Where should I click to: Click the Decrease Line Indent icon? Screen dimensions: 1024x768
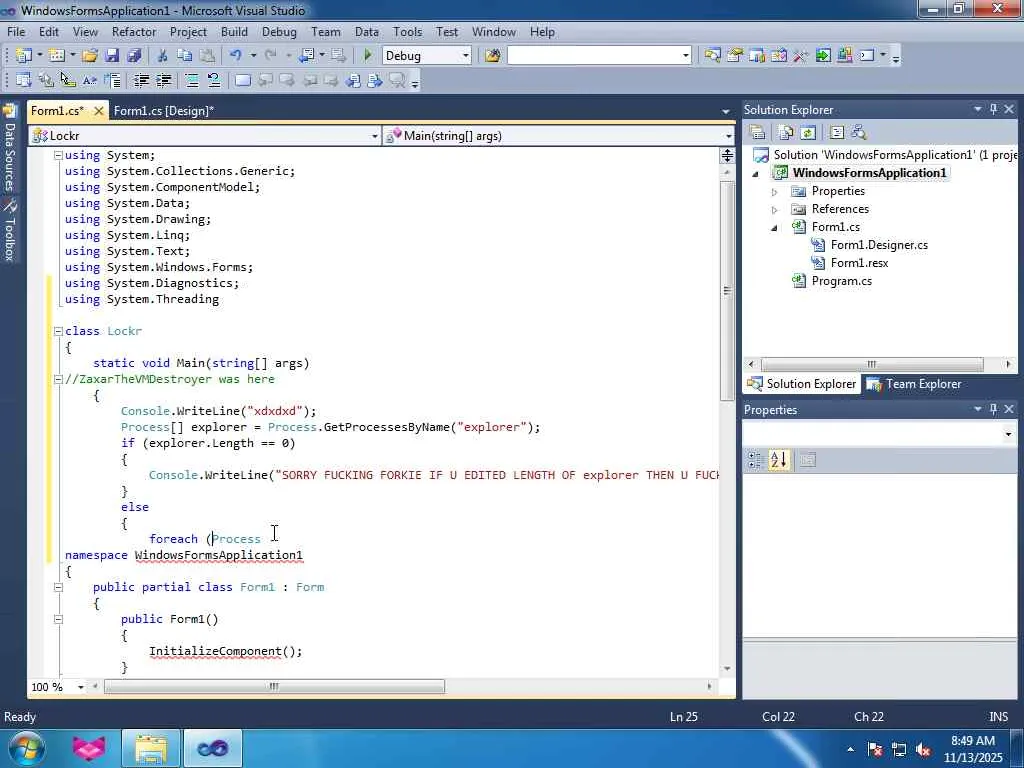141,80
